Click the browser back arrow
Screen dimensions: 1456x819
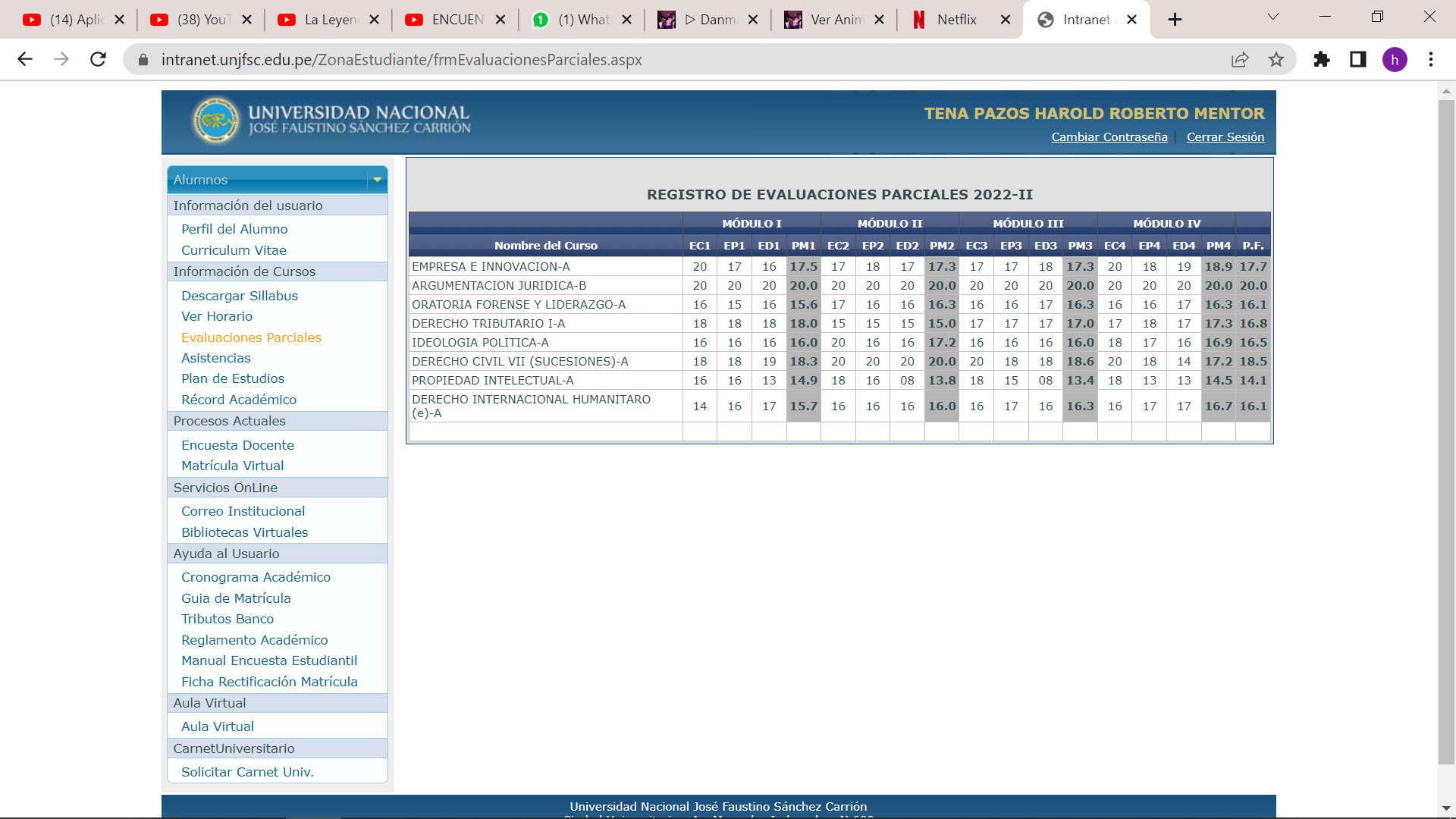(x=25, y=59)
